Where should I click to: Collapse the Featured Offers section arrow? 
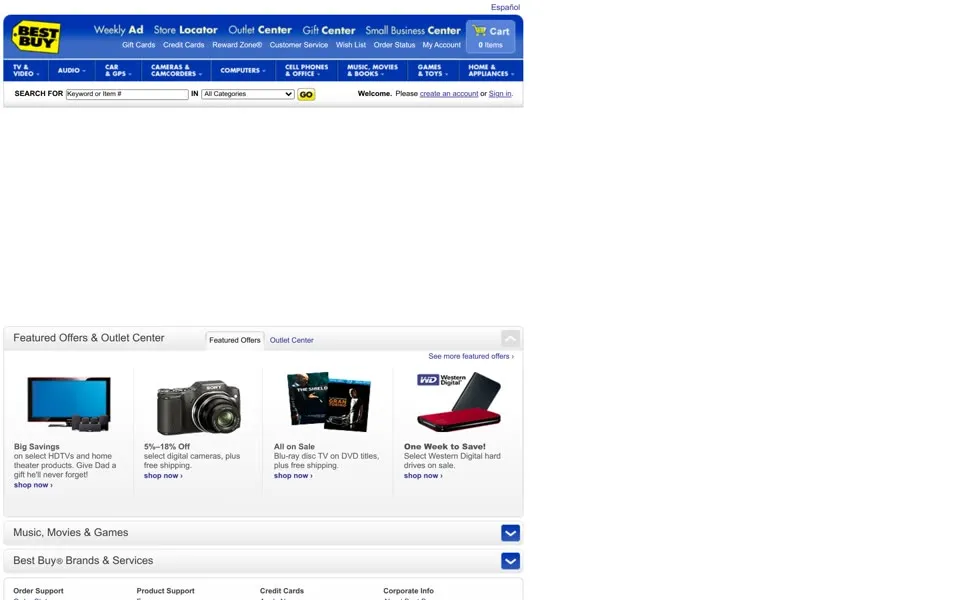click(x=510, y=338)
